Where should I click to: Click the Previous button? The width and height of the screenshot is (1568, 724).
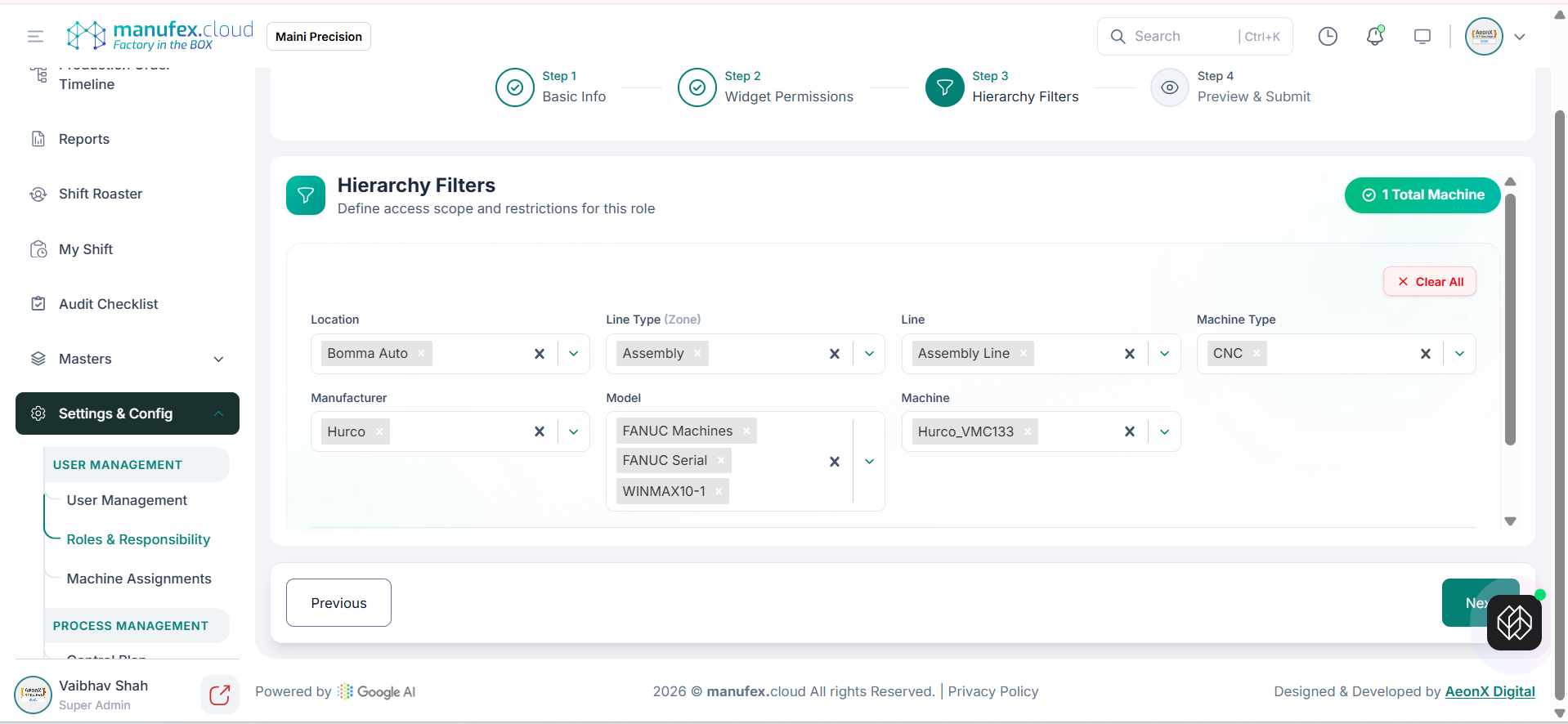point(338,603)
